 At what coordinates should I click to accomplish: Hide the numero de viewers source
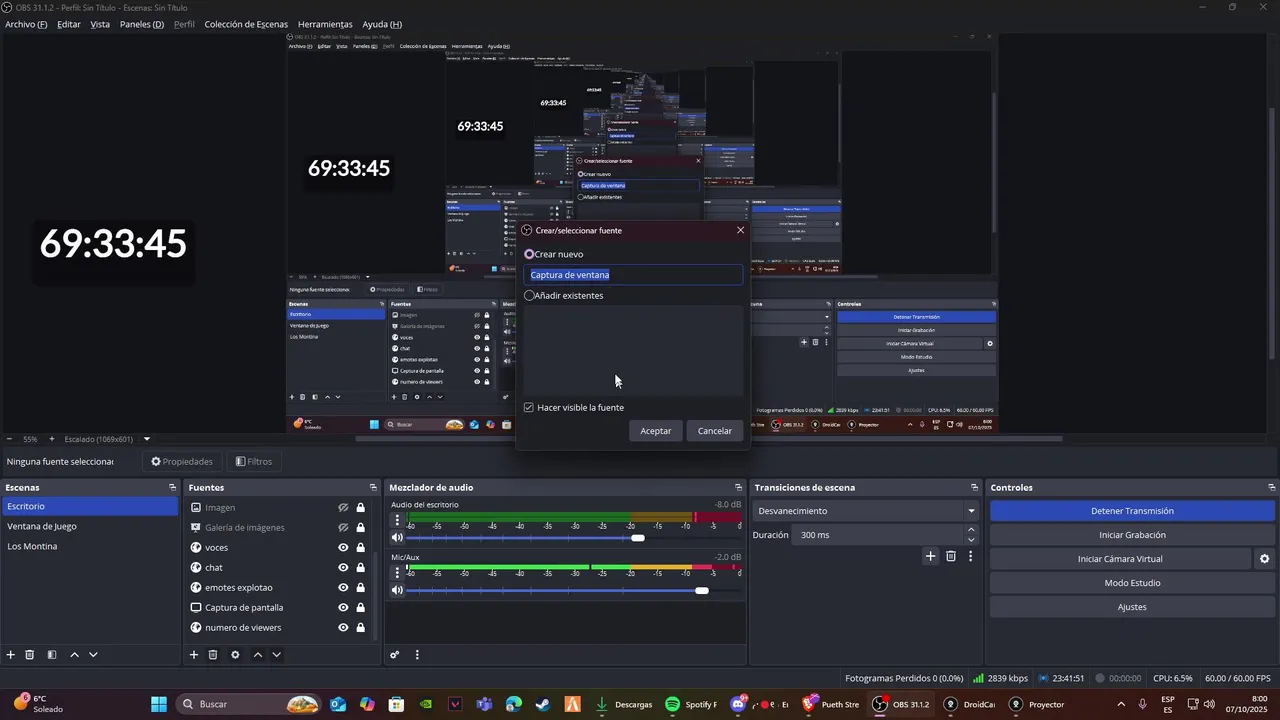pos(343,627)
